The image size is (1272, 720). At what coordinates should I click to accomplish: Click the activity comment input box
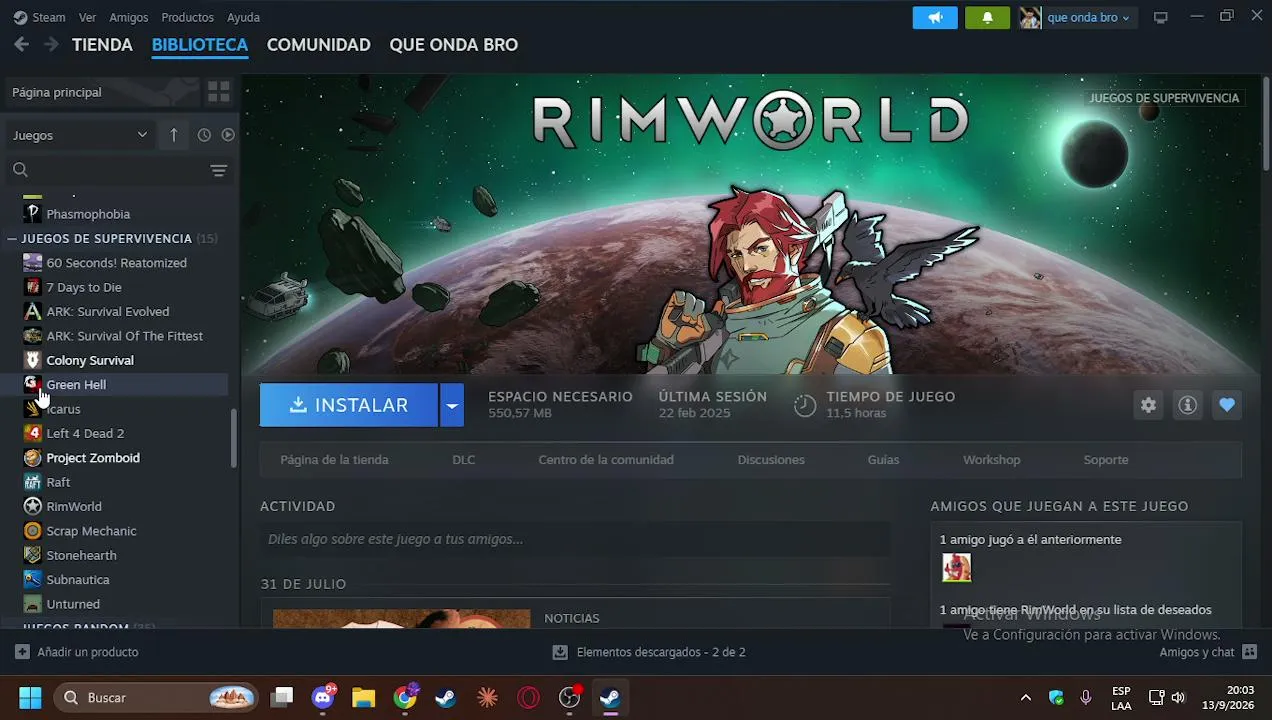tap(575, 539)
